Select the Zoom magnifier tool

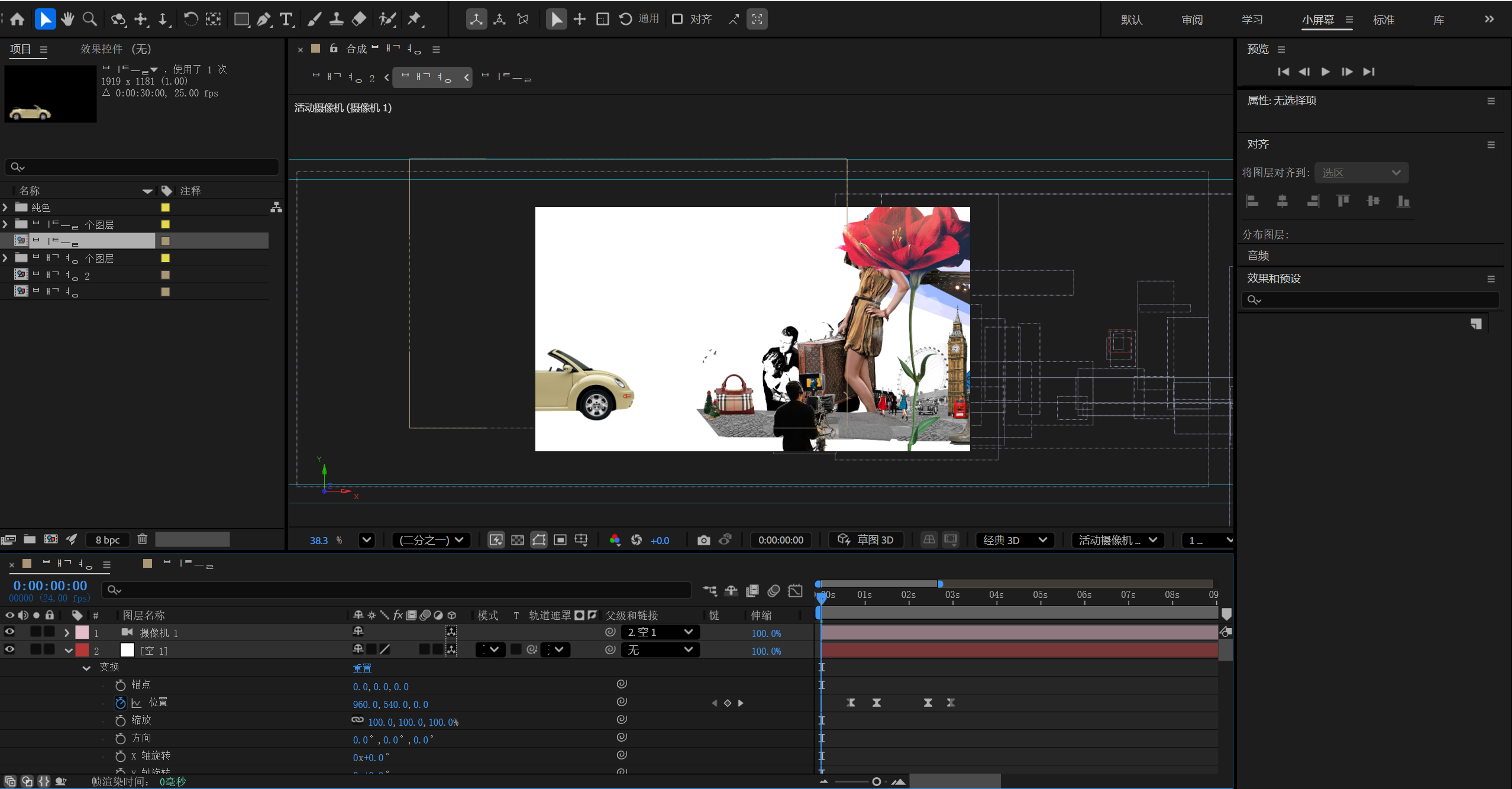(90, 20)
